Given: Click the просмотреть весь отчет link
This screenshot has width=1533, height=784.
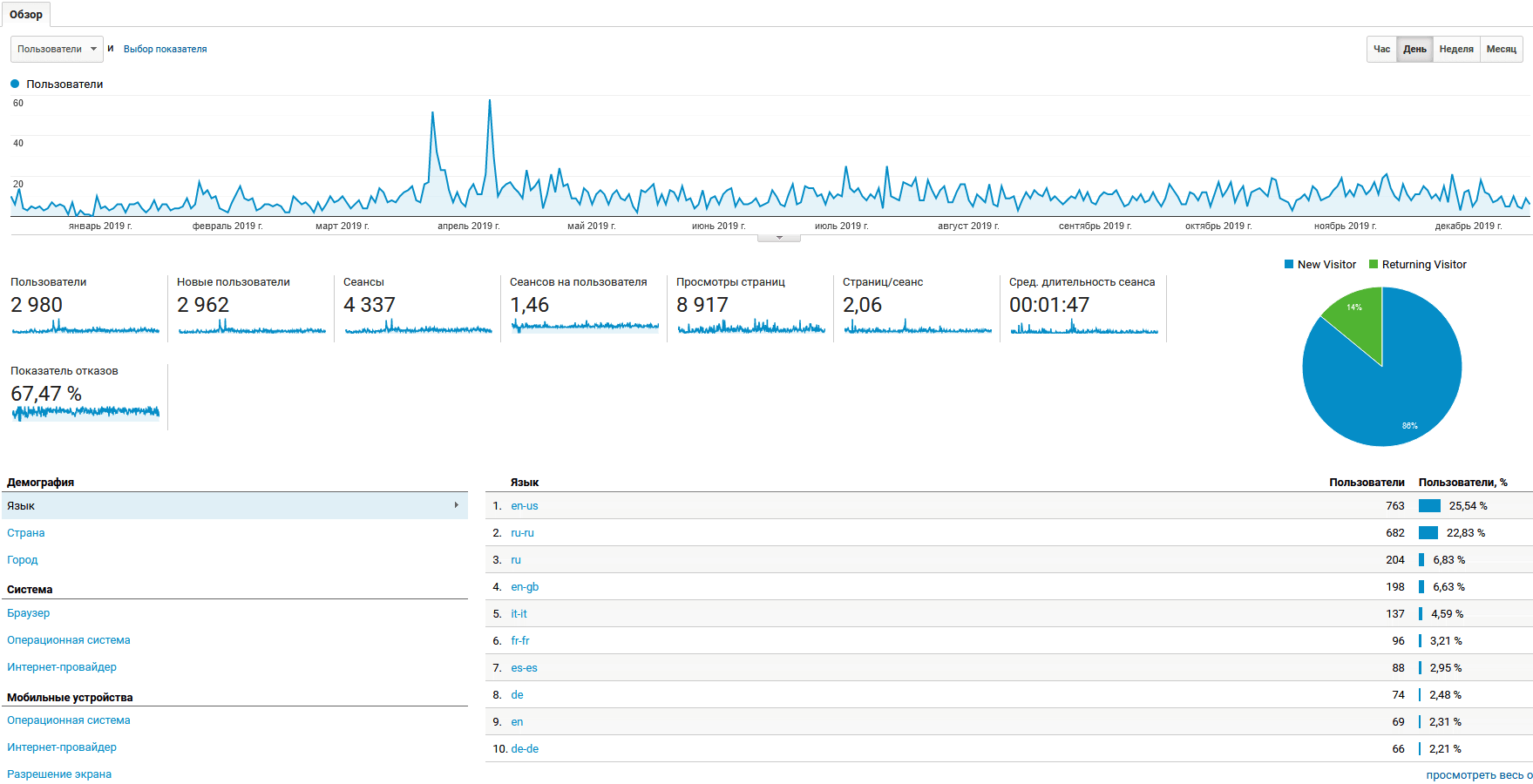Looking at the screenshot, I should (x=1479, y=774).
